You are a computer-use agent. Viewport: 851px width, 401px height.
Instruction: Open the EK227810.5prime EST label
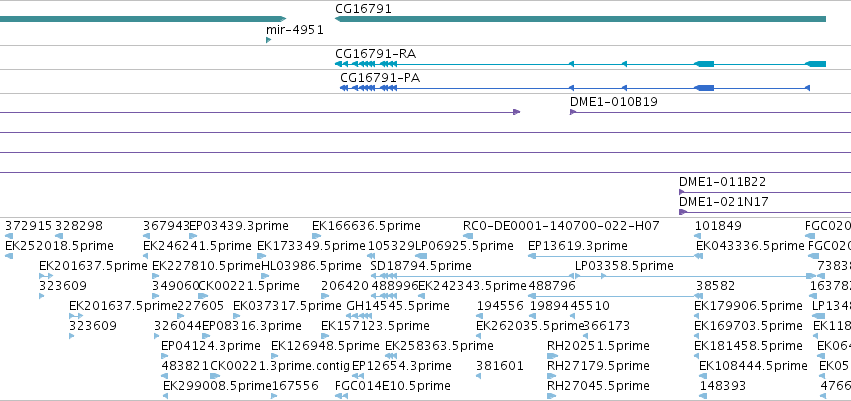[x=207, y=266]
